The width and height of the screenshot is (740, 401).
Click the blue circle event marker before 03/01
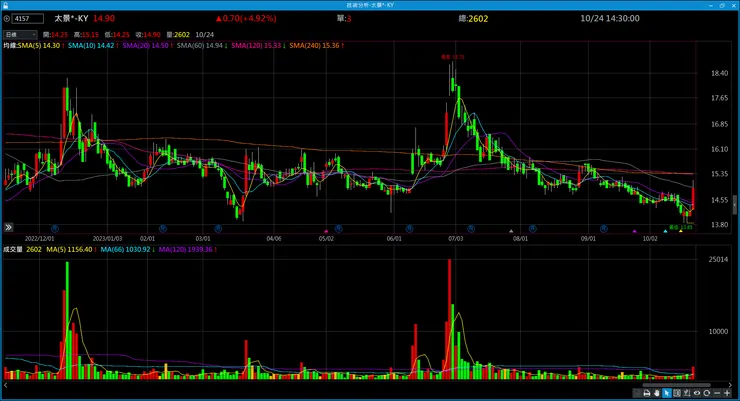(x=163, y=228)
